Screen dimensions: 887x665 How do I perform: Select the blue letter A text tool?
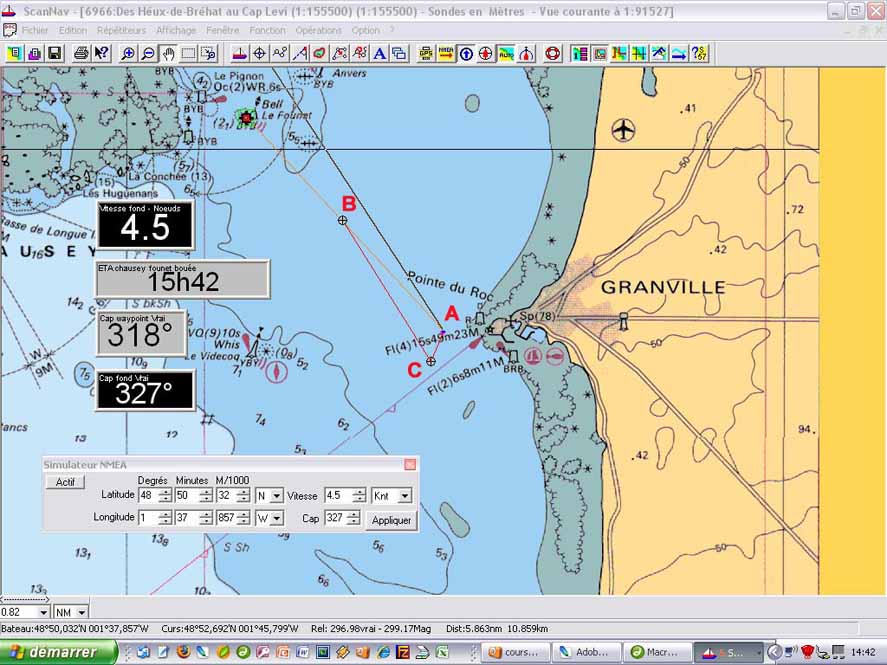380,54
